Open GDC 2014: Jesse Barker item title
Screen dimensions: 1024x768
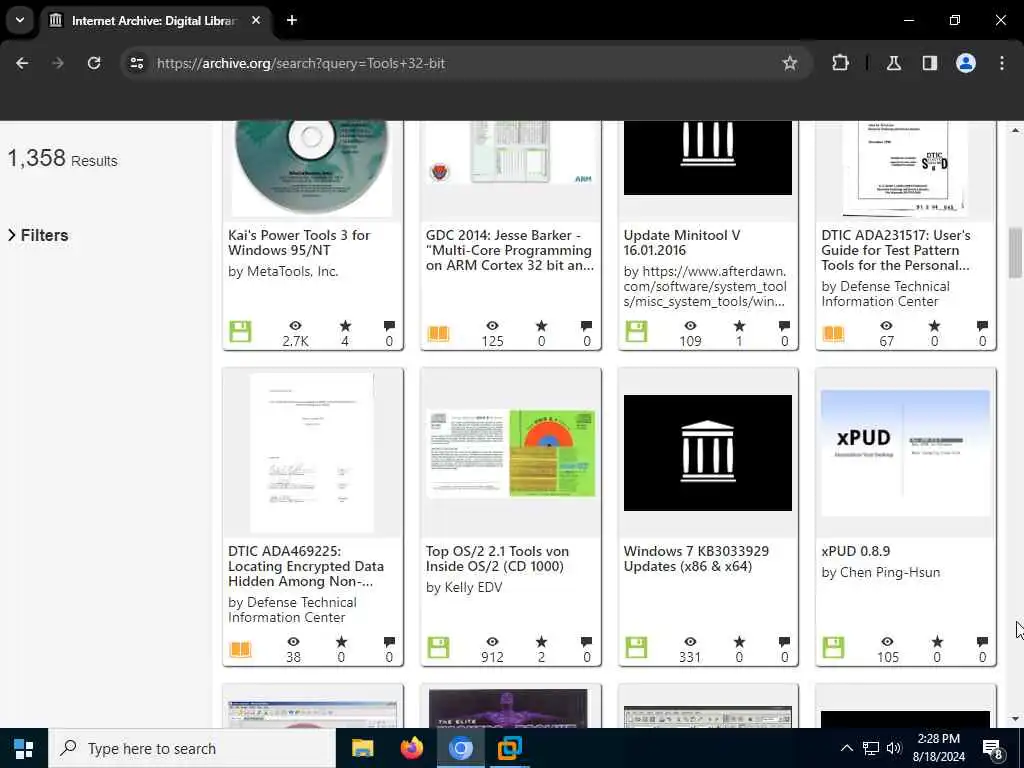coord(509,250)
